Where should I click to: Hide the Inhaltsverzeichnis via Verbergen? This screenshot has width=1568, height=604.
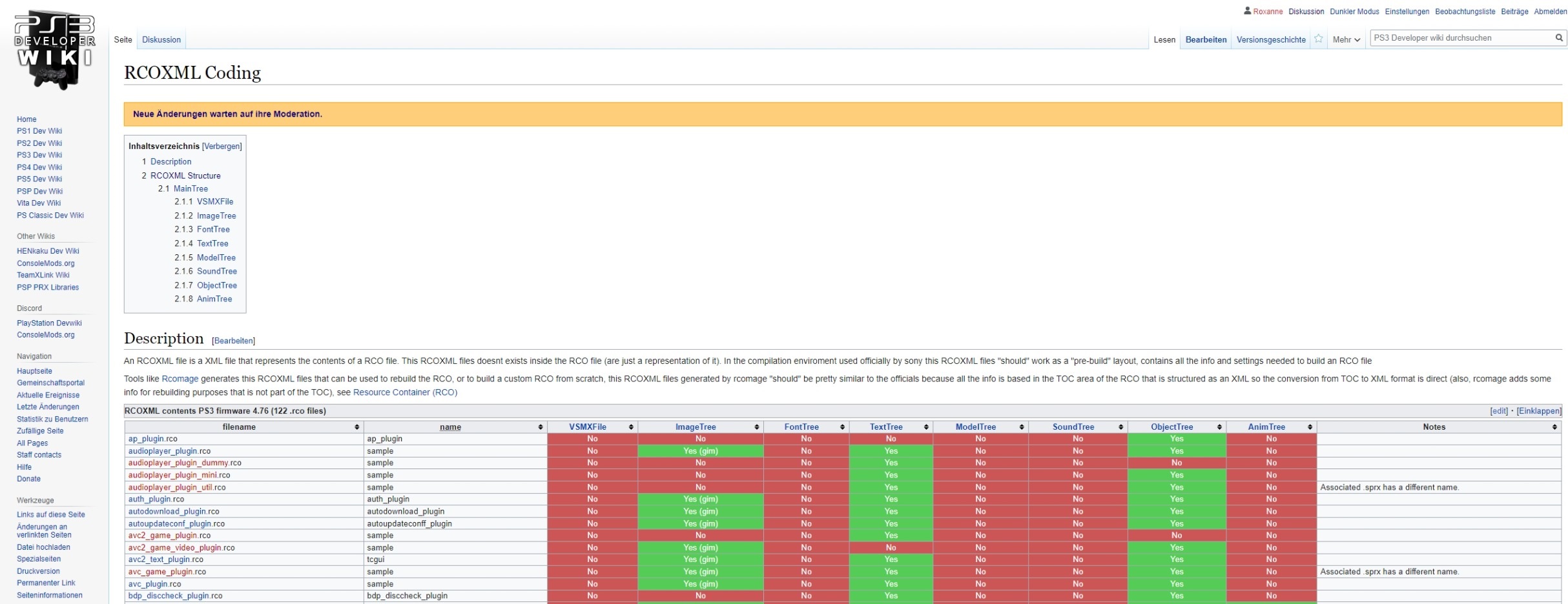coord(222,146)
